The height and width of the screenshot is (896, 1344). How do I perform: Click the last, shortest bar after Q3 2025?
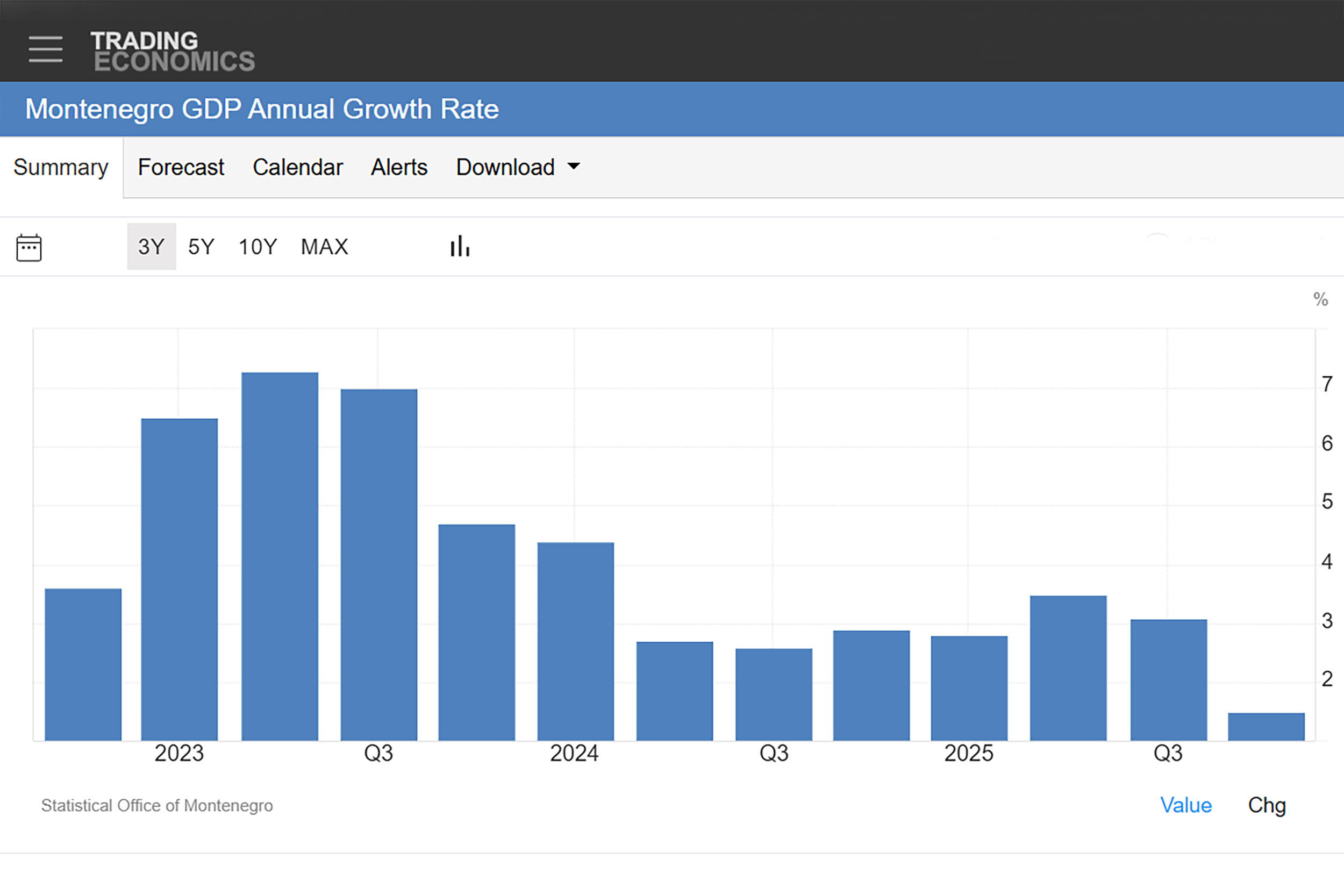tap(1266, 727)
